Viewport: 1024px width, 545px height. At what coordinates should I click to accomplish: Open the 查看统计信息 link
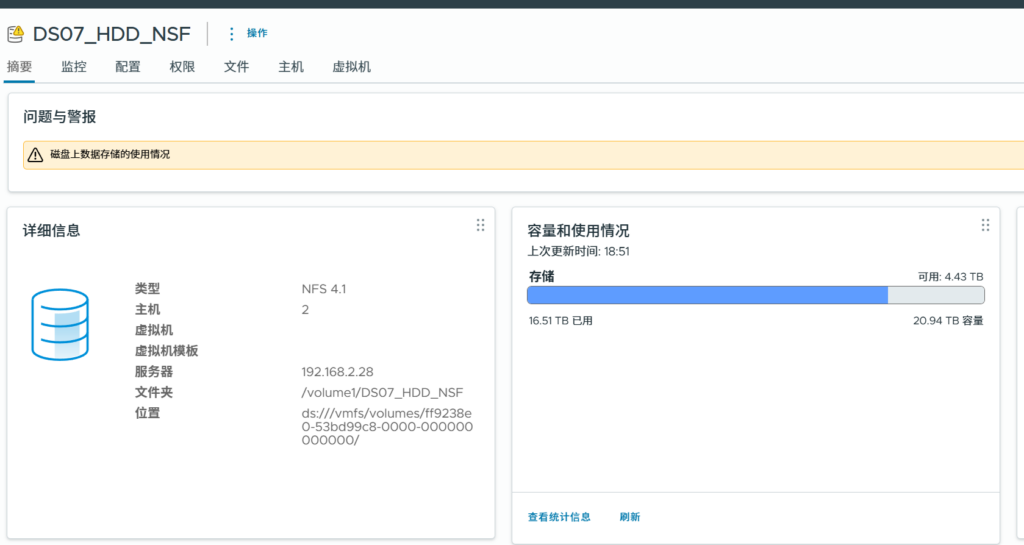point(559,517)
